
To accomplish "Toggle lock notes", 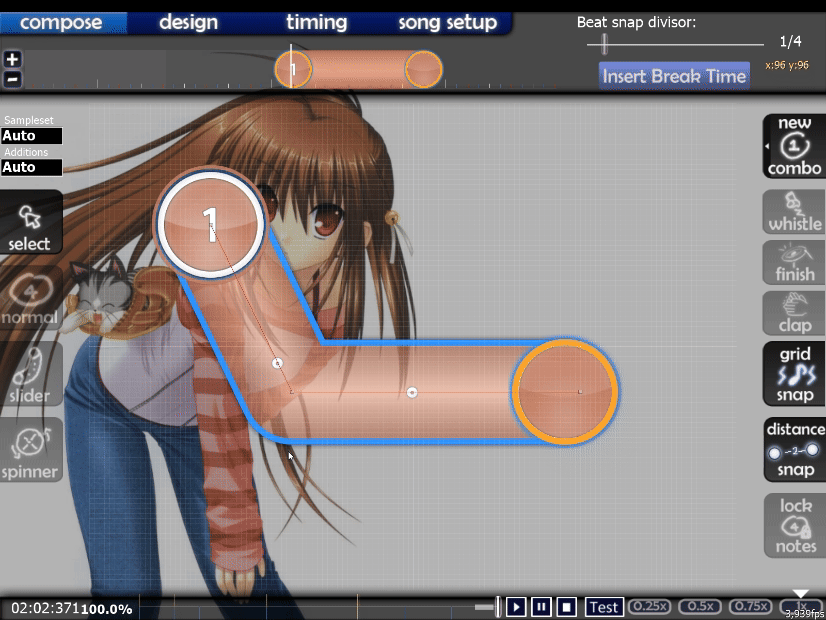I will point(794,525).
